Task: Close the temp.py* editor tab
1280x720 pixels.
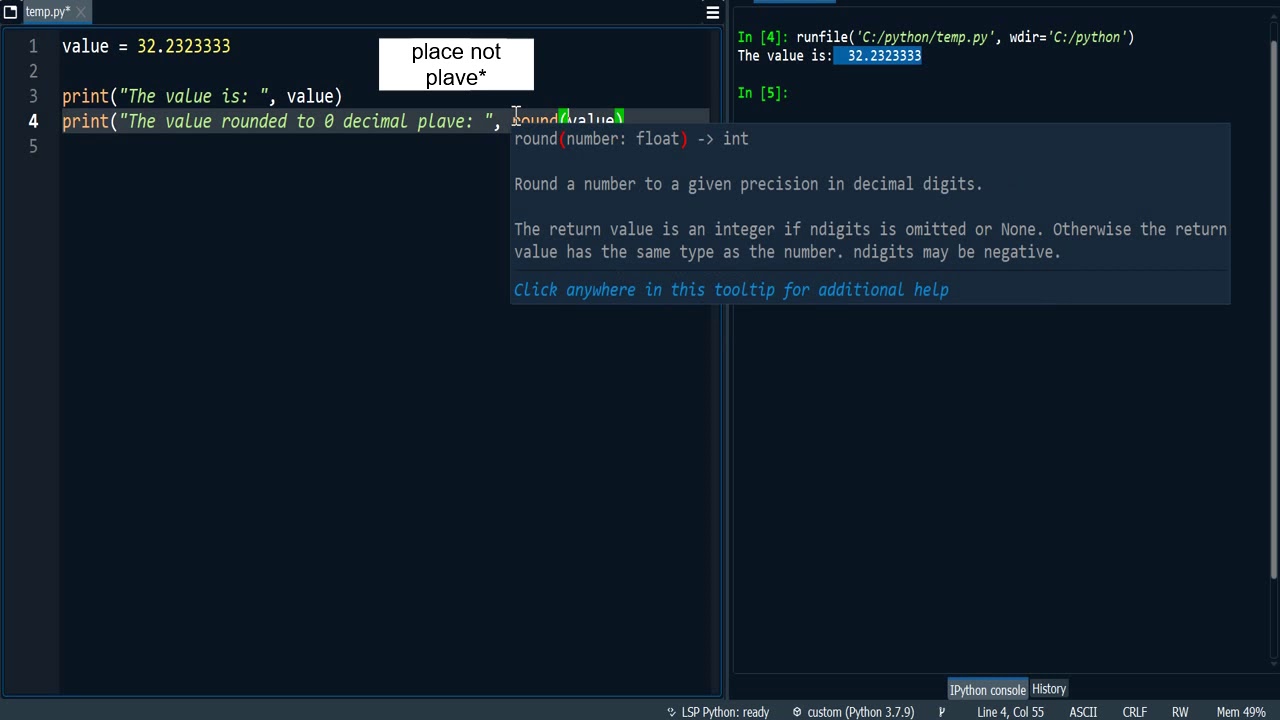Action: [x=80, y=12]
